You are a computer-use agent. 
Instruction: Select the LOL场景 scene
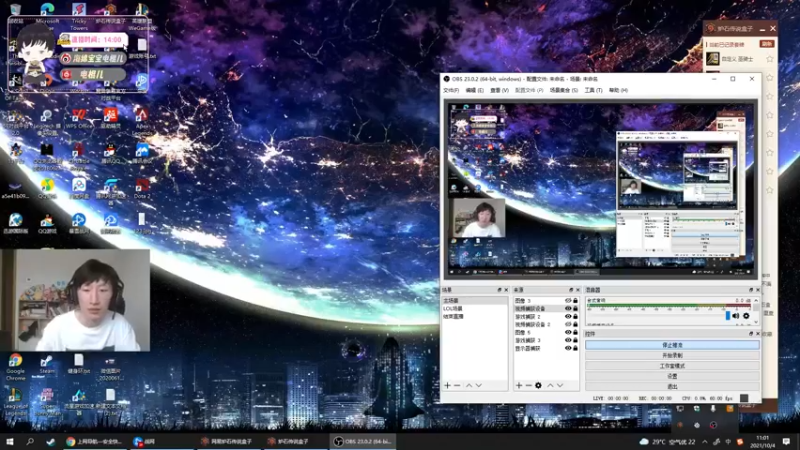click(474, 309)
